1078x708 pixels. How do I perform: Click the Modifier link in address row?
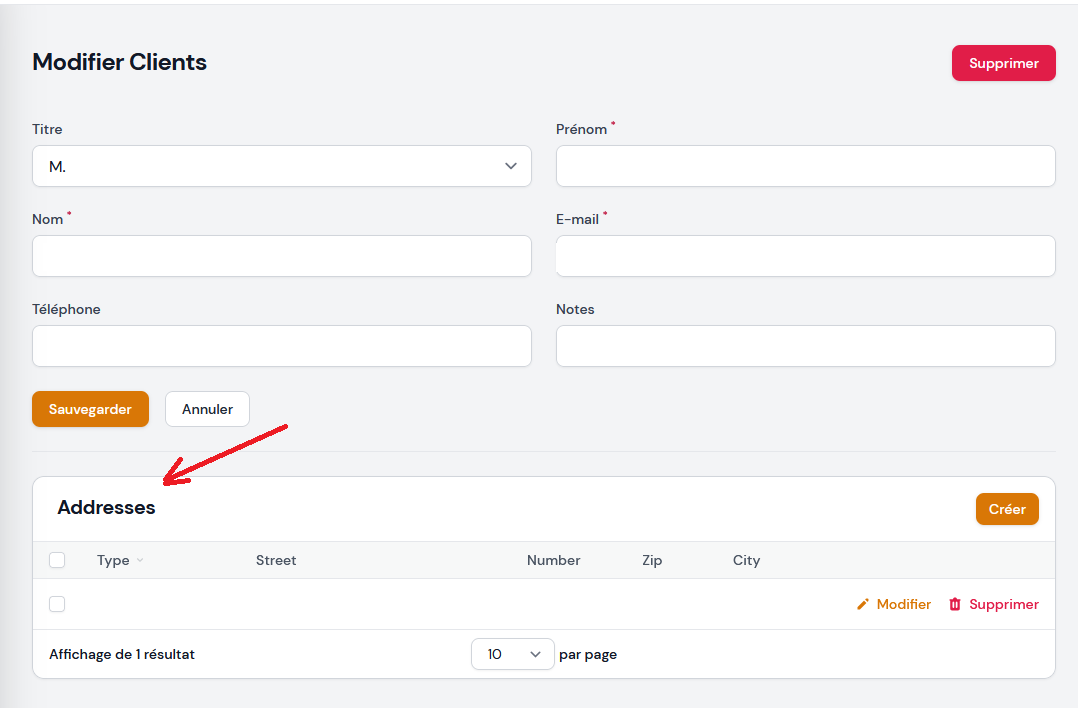pos(903,604)
